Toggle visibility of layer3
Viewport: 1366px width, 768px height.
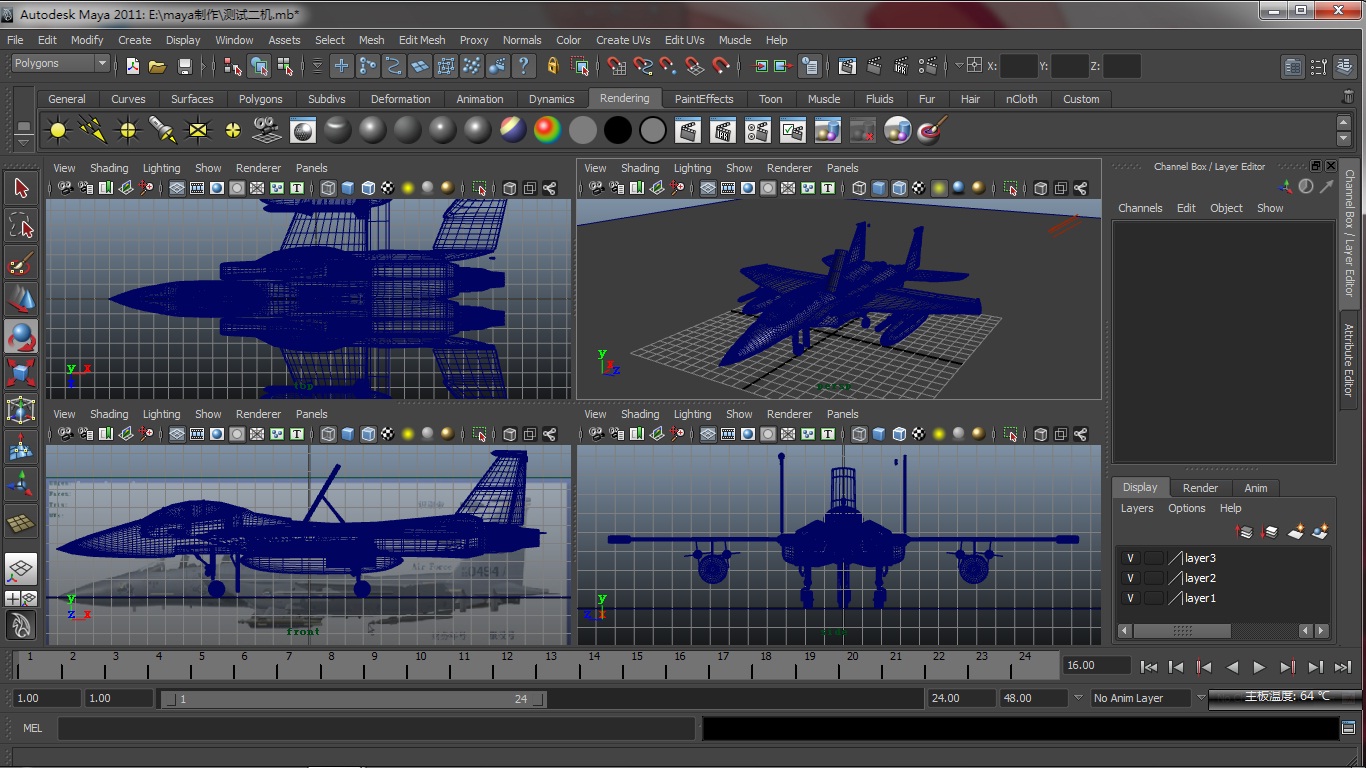click(1130, 558)
